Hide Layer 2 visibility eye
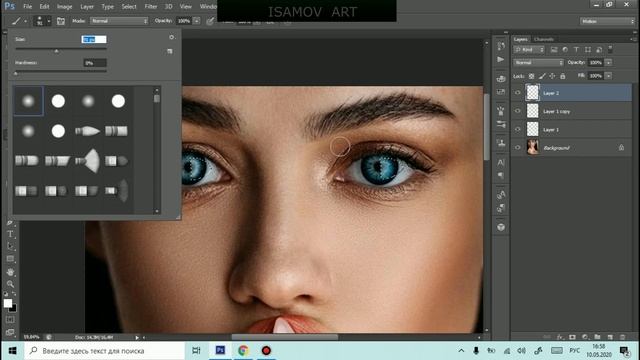The height and width of the screenshot is (360, 640). (518, 93)
